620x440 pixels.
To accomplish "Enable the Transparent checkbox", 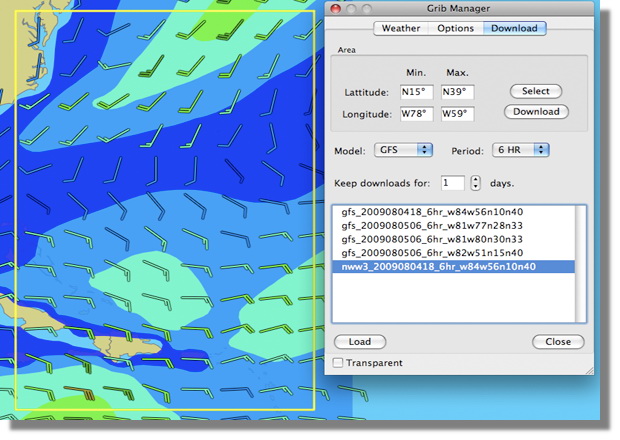I will [x=339, y=363].
